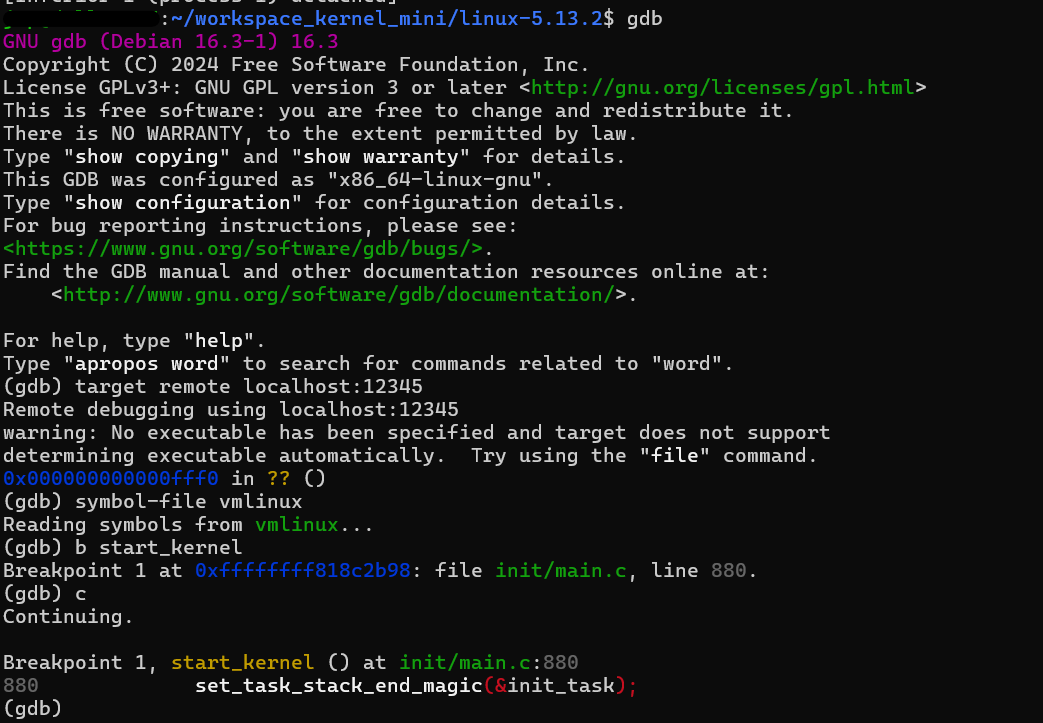This screenshot has width=1043, height=723.
Task: Click the "Continuing." output line
Action: click(68, 617)
